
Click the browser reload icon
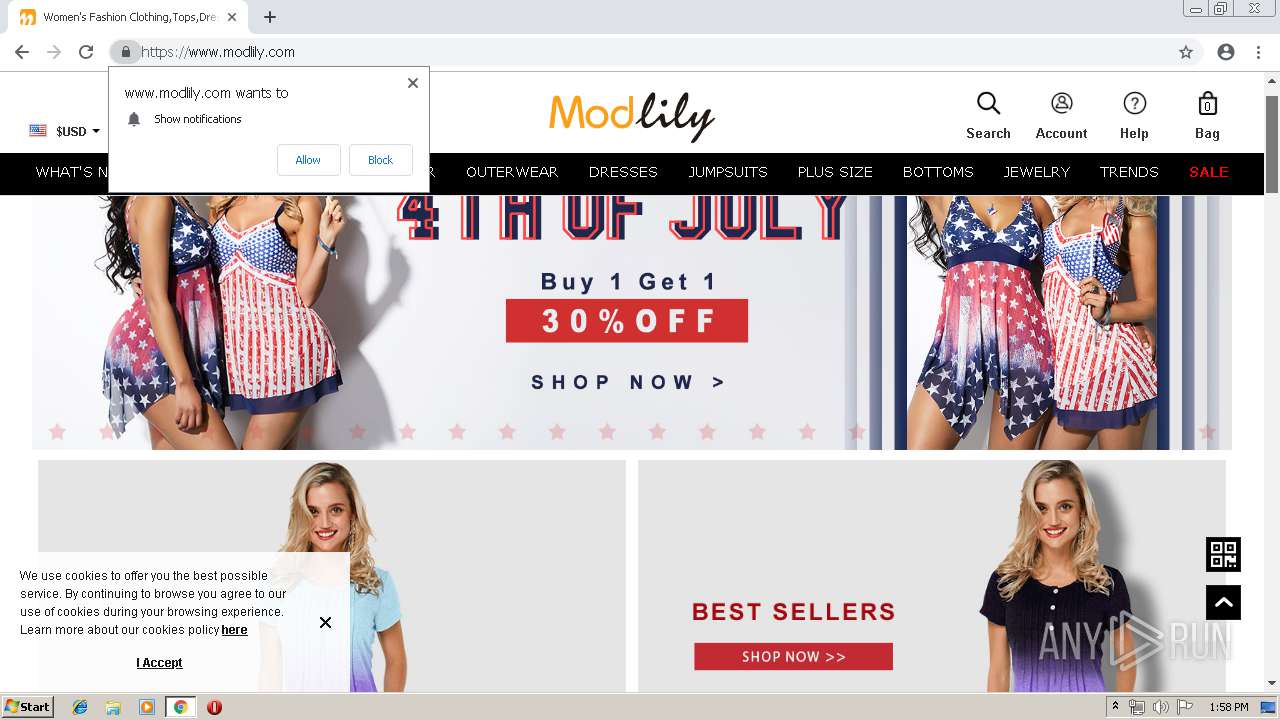point(86,52)
